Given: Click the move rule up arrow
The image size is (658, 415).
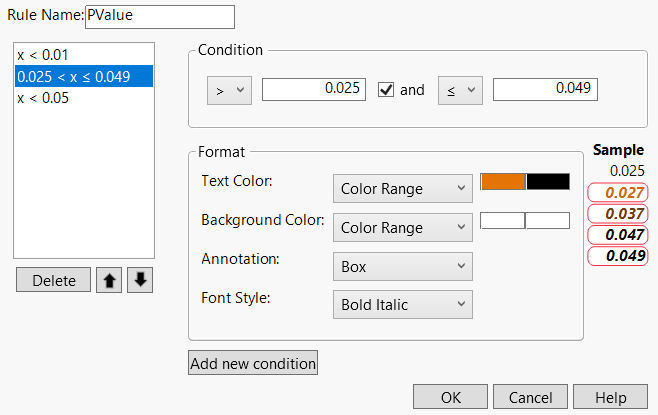Looking at the screenshot, I should 108,280.
